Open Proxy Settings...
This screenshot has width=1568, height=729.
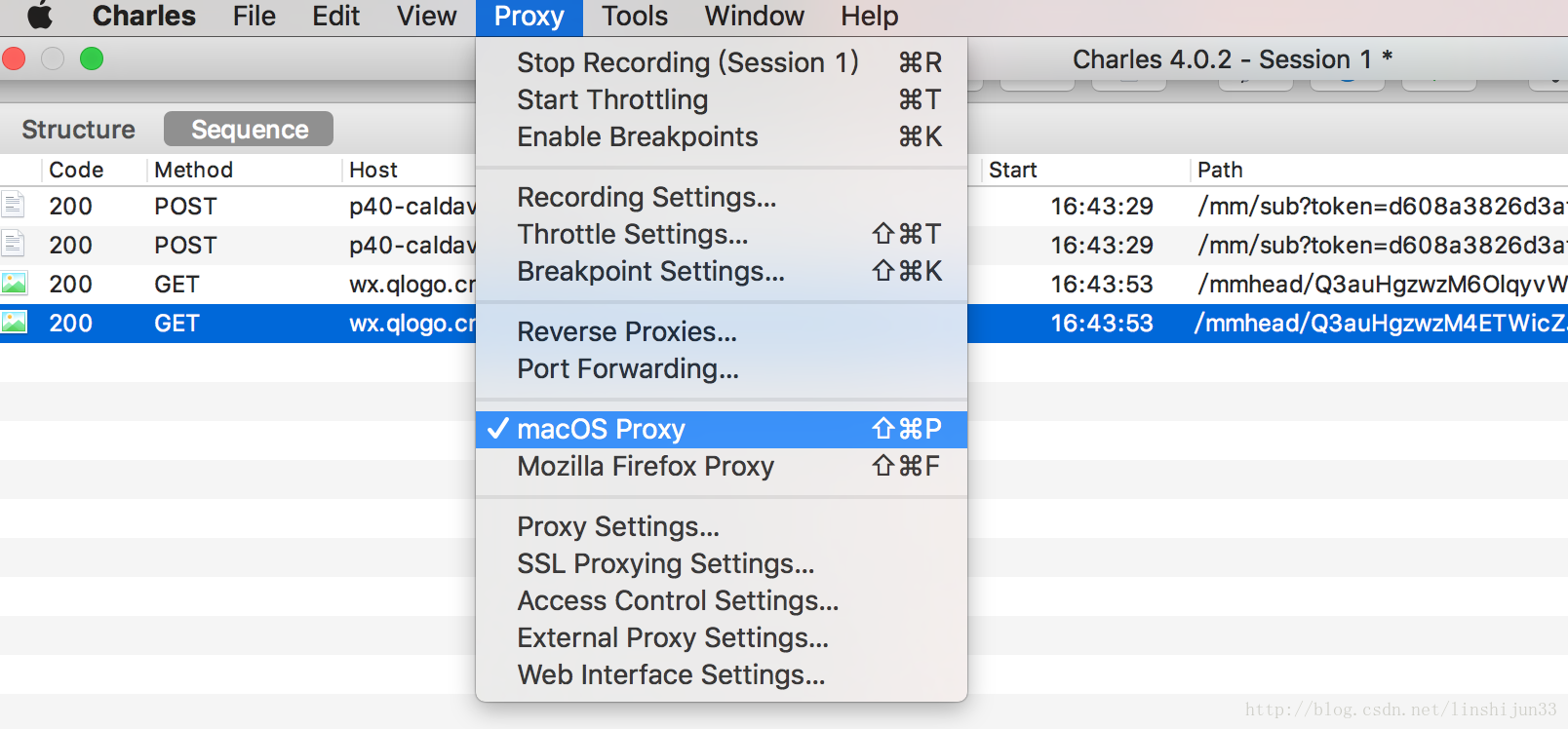point(722,526)
